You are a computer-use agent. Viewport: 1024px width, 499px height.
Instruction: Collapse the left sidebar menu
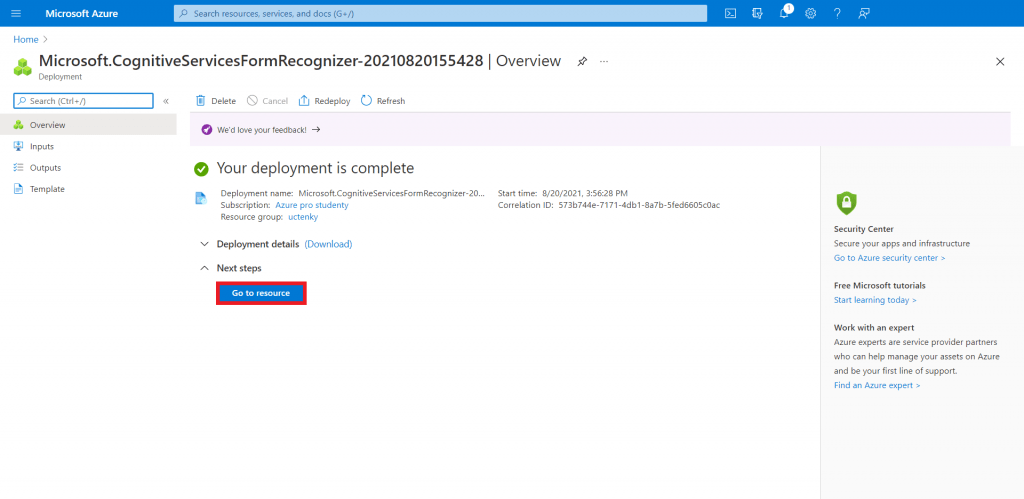pos(166,101)
